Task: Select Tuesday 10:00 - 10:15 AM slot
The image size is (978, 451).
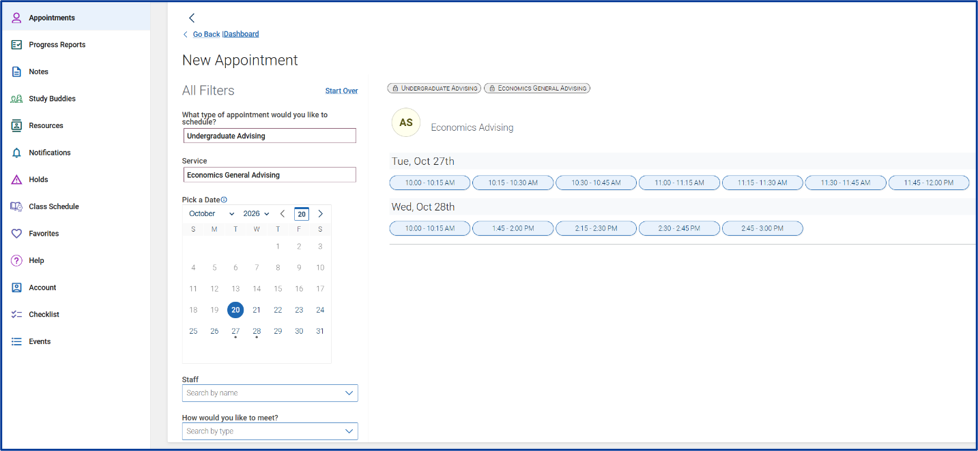Action: (x=430, y=183)
